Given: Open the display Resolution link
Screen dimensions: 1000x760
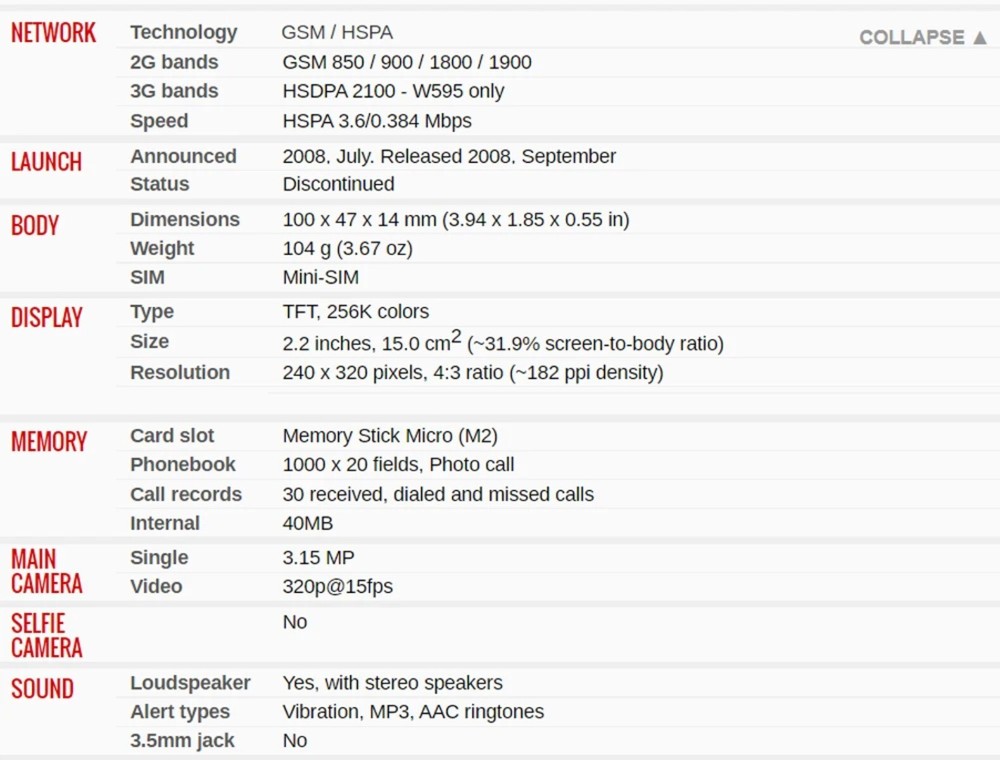Looking at the screenshot, I should [x=179, y=372].
